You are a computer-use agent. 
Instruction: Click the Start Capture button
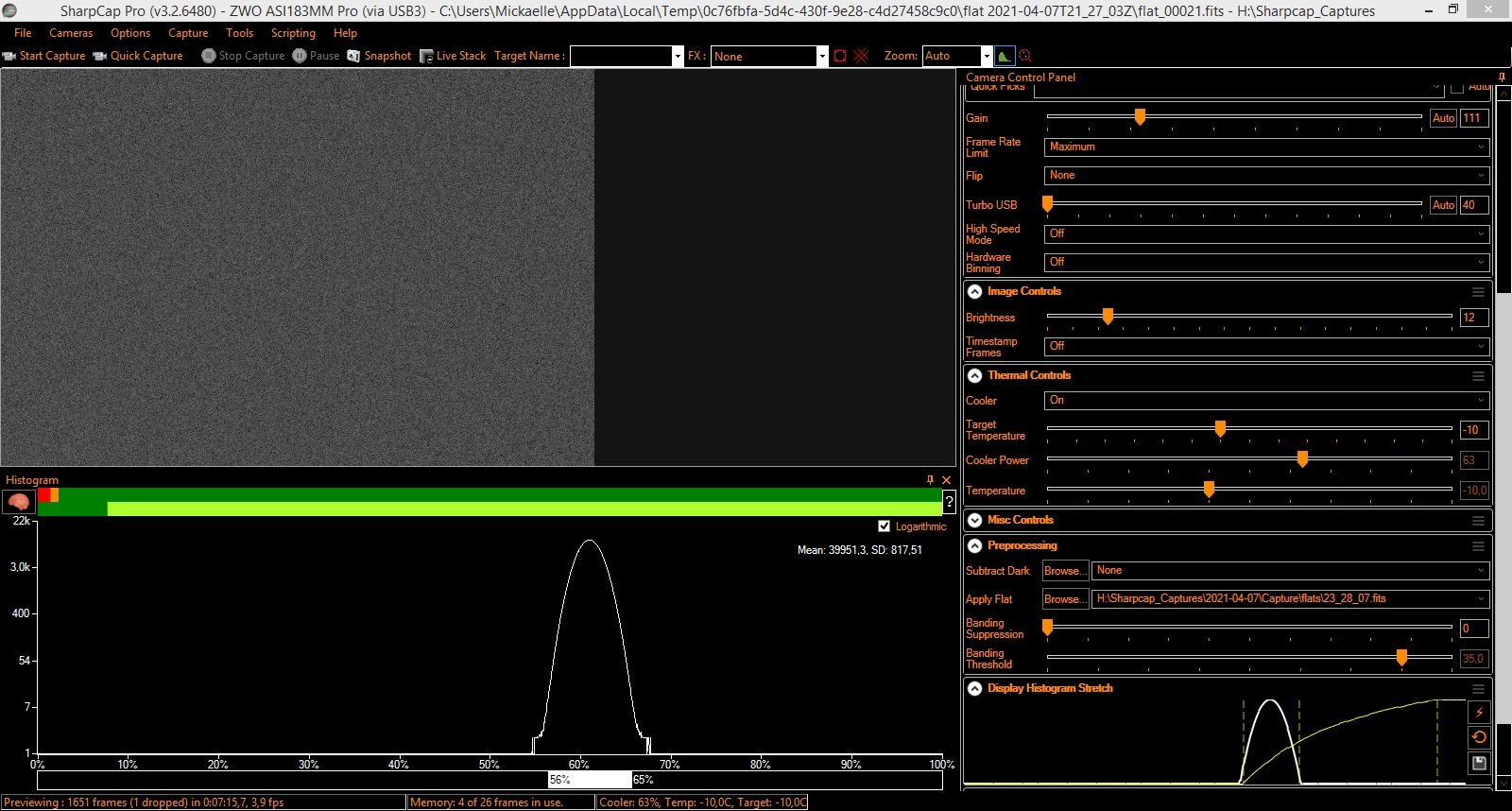tap(44, 56)
